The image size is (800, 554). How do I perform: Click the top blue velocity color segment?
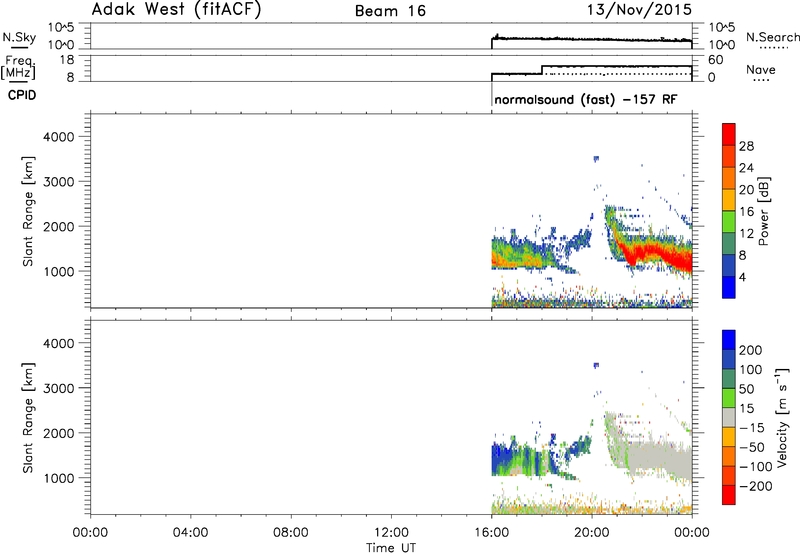(x=729, y=340)
